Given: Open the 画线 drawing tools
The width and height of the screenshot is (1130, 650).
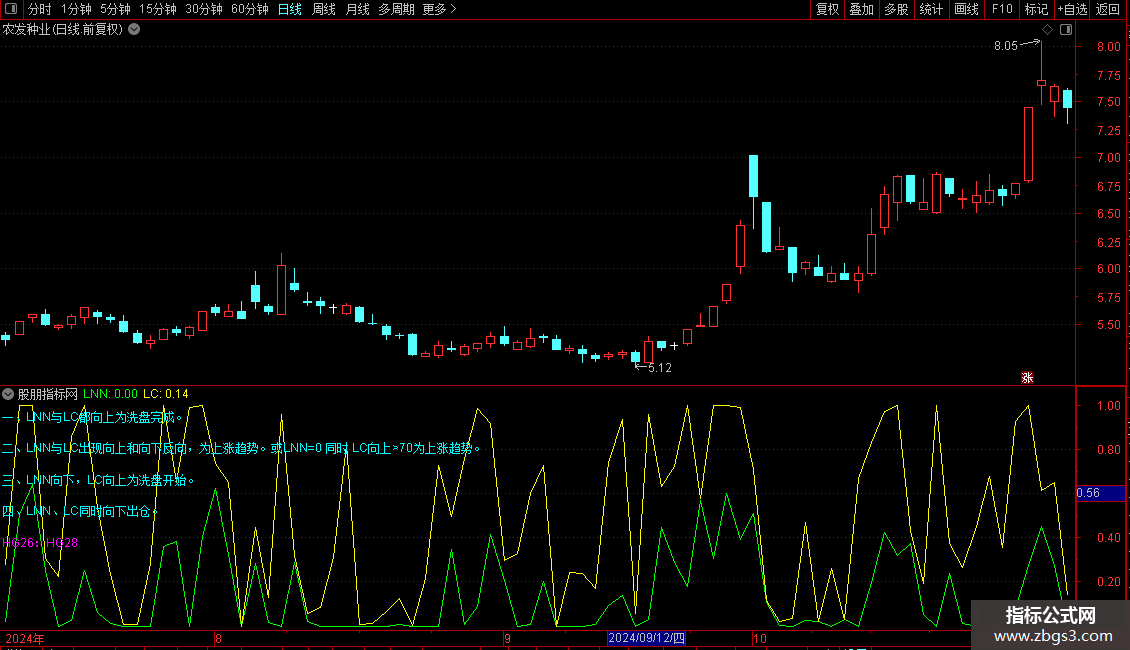Looking at the screenshot, I should pyautogui.click(x=966, y=9).
